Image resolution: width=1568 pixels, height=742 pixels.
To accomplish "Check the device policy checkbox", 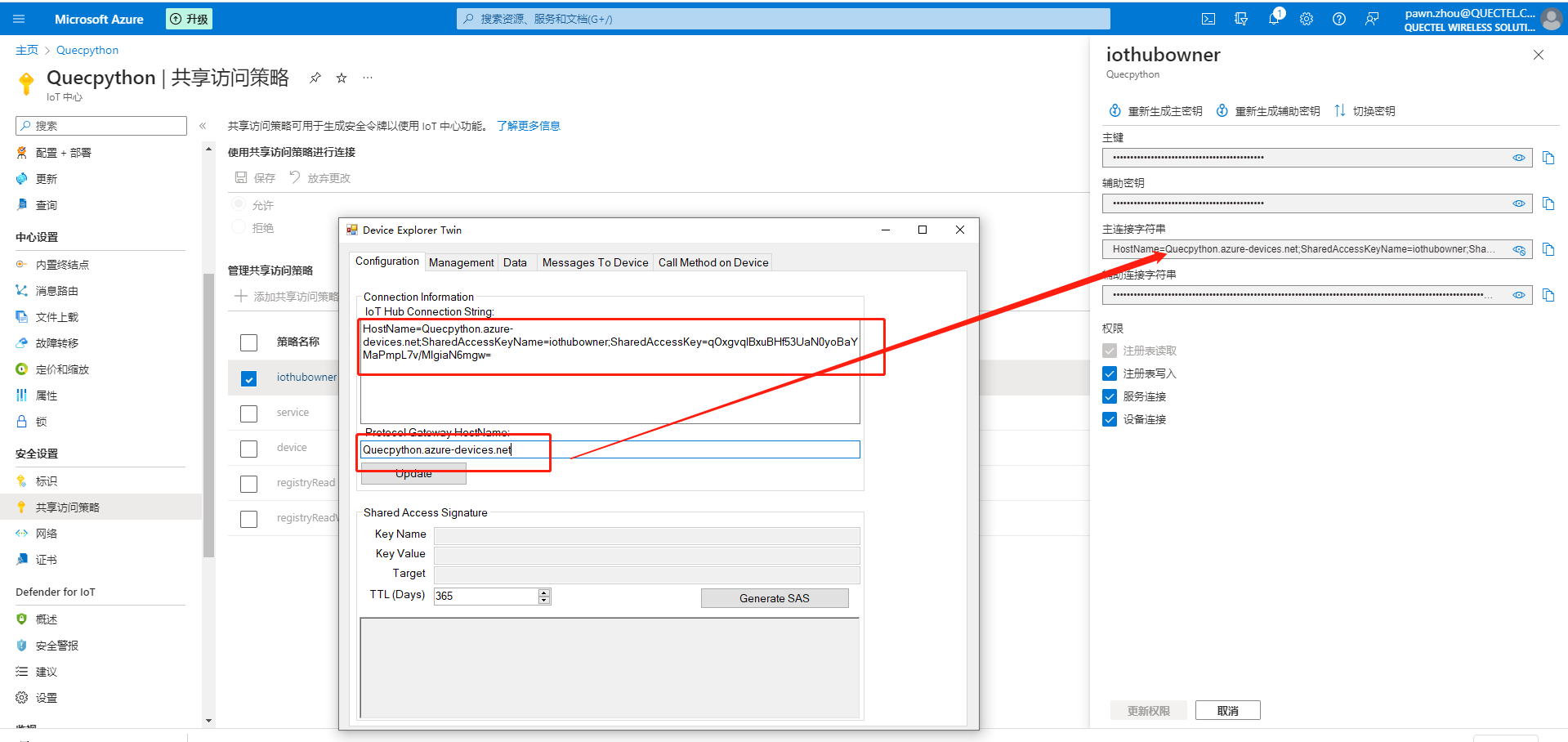I will point(249,449).
